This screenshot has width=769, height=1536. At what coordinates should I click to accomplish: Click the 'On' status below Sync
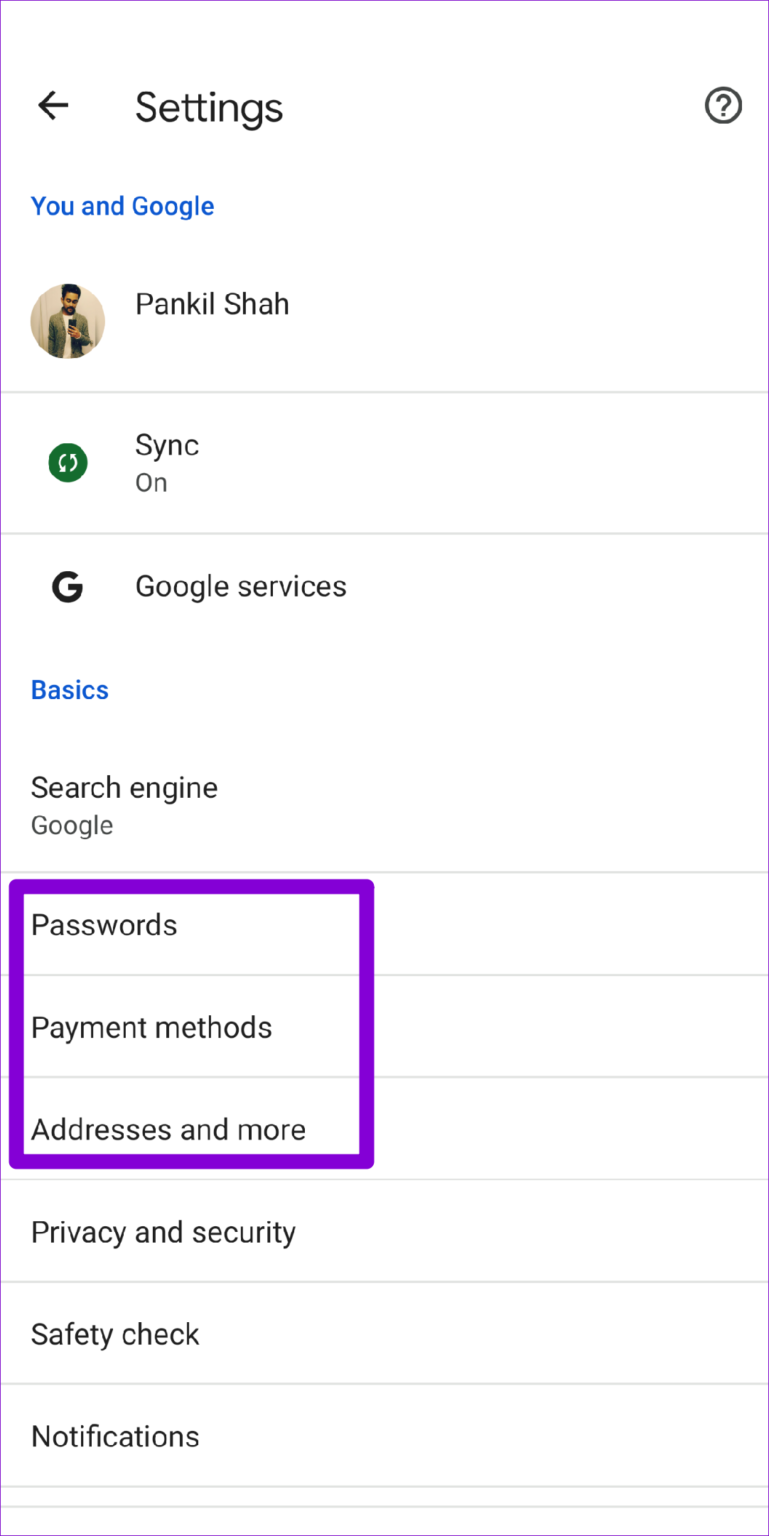point(151,483)
